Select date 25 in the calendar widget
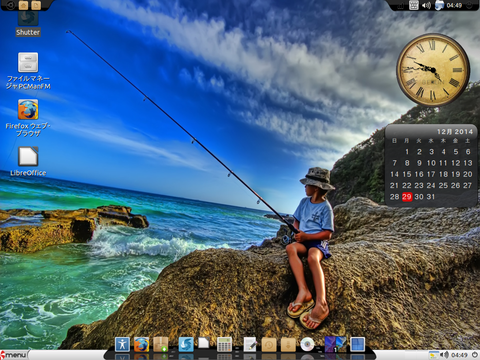 coord(443,185)
